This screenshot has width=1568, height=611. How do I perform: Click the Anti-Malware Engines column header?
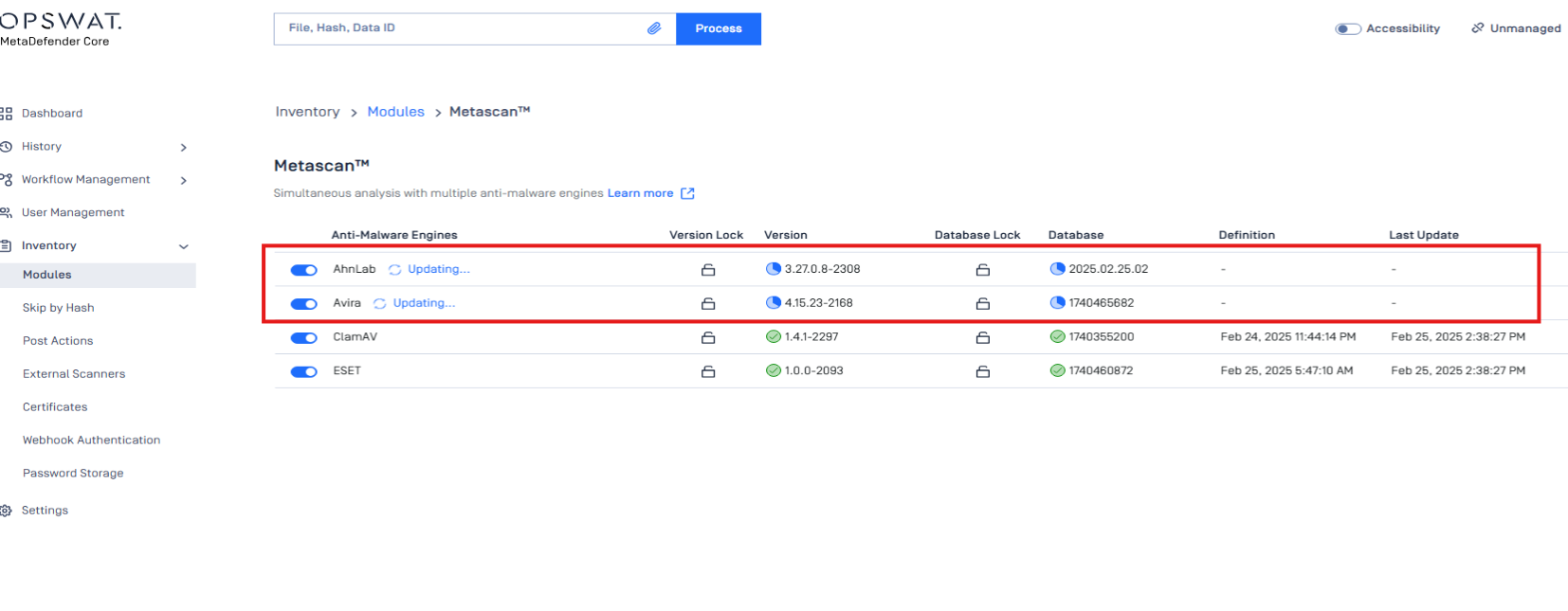[x=394, y=235]
